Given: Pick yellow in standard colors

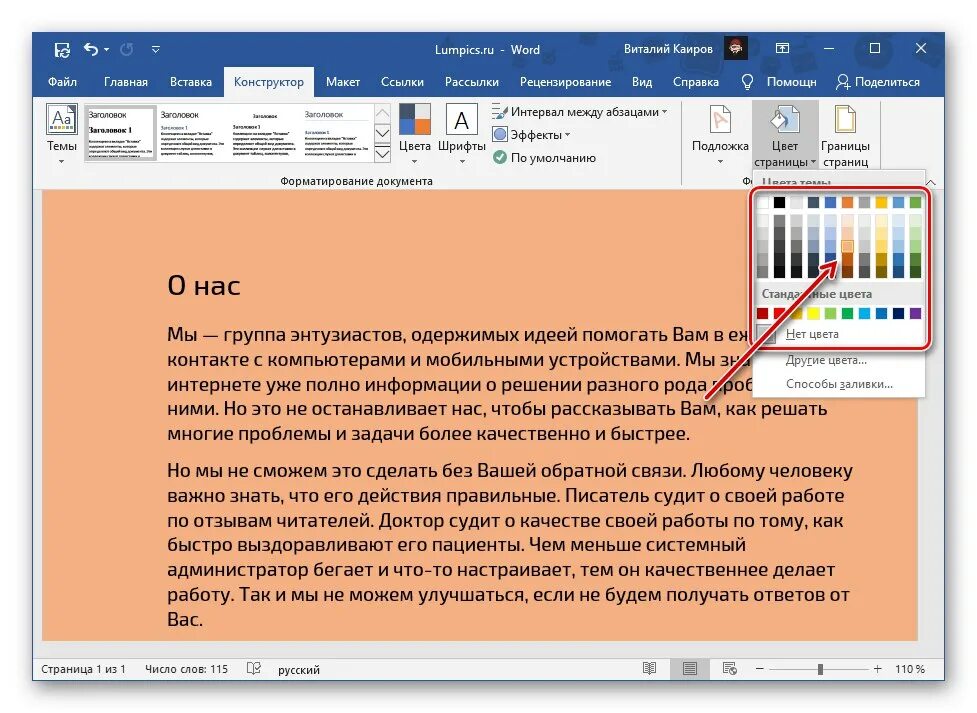Looking at the screenshot, I should 813,313.
